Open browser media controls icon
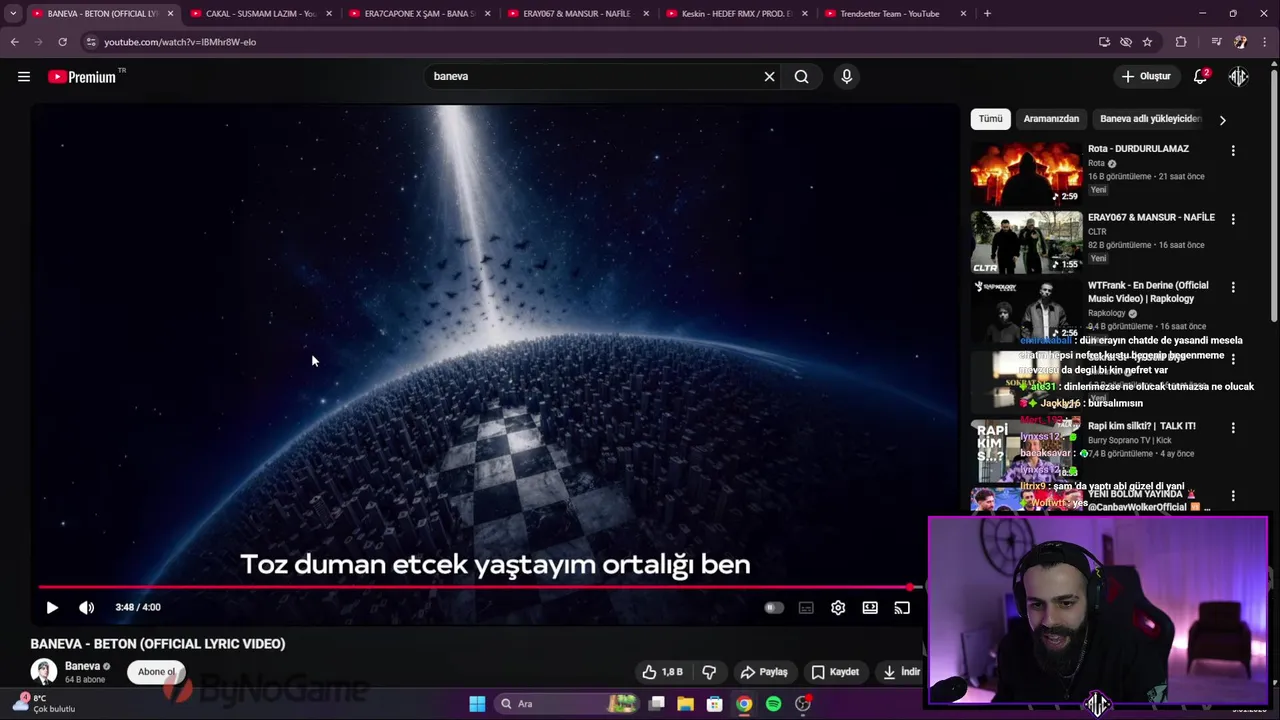This screenshot has height=720, width=1280. click(x=1216, y=42)
